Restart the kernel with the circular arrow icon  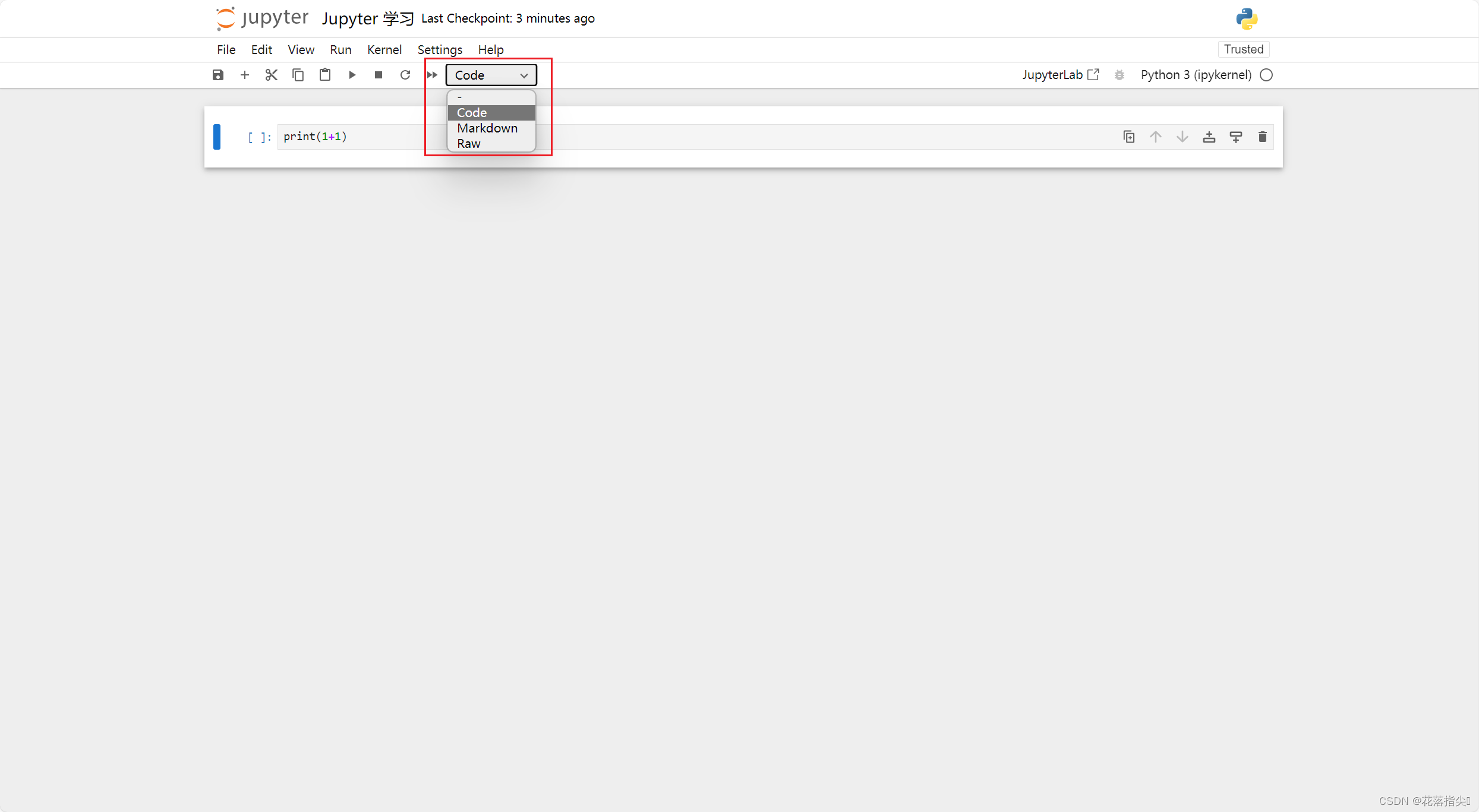pos(405,75)
